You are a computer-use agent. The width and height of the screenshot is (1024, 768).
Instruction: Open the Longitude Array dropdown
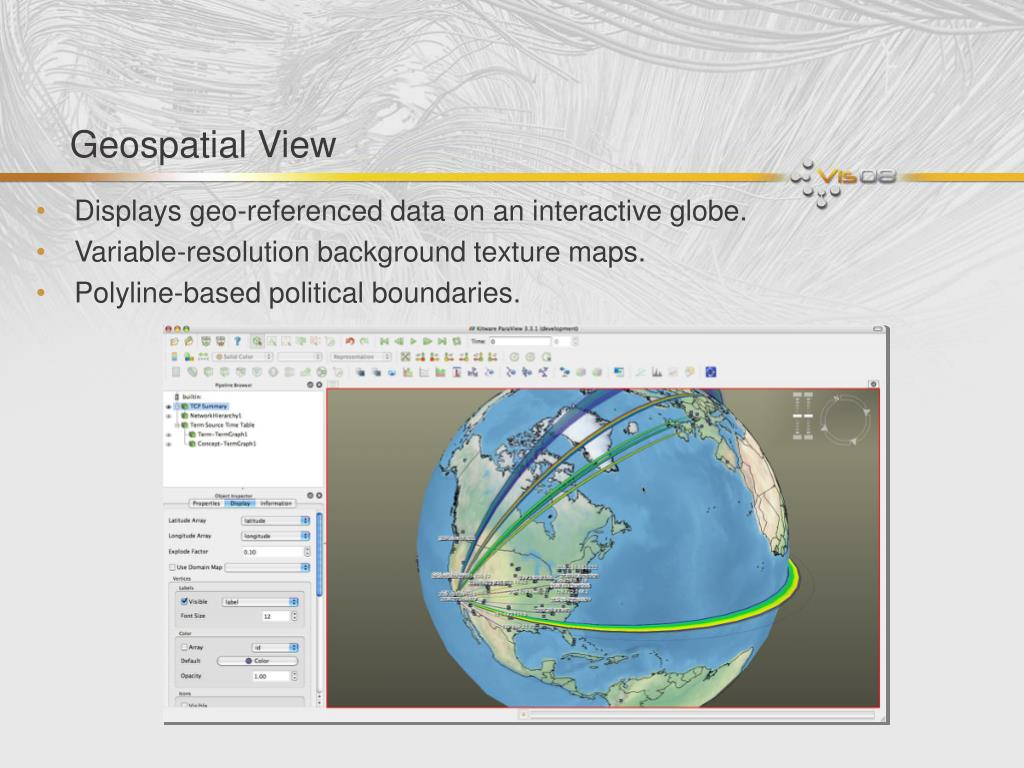coord(276,536)
